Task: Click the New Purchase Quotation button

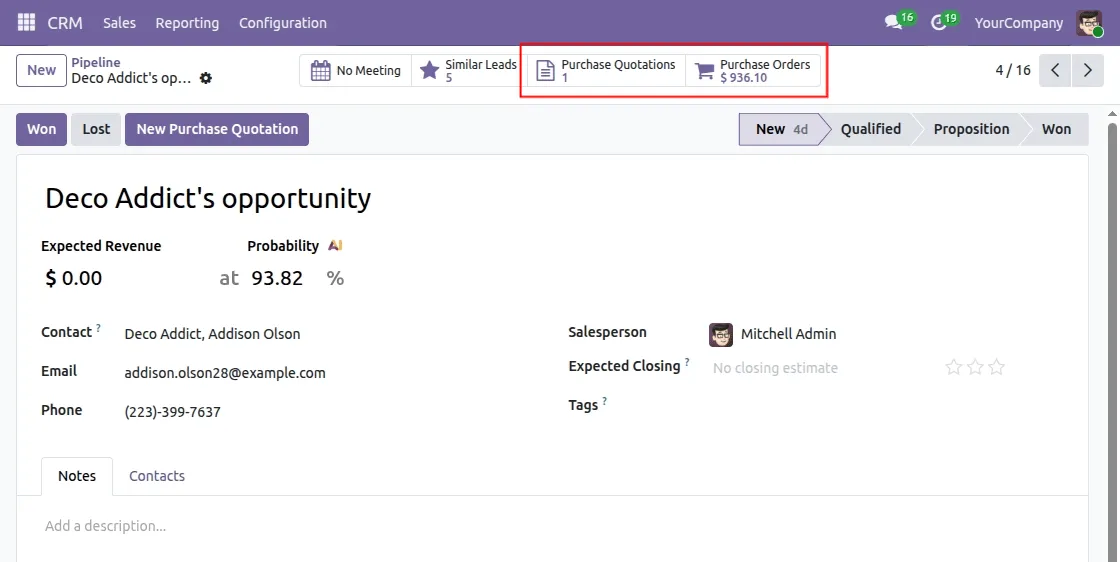Action: (217, 129)
